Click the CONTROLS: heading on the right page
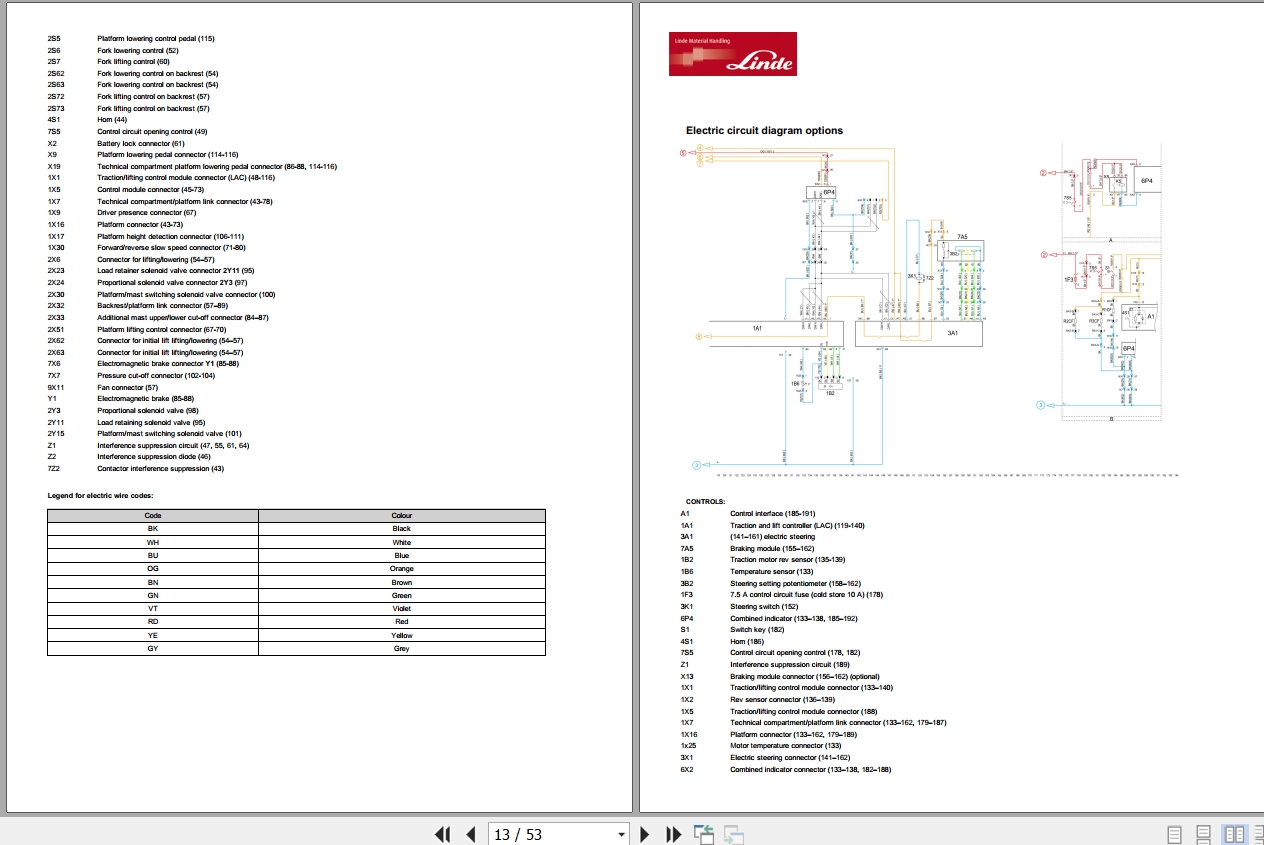Viewport: 1264px width, 845px height. (x=705, y=502)
